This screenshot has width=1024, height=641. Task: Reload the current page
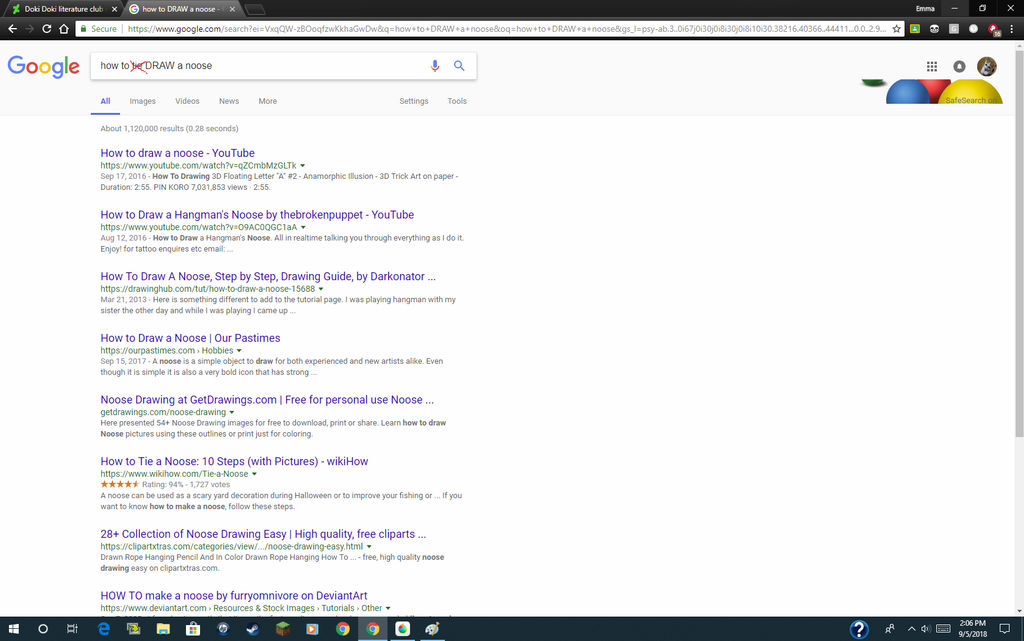46,29
